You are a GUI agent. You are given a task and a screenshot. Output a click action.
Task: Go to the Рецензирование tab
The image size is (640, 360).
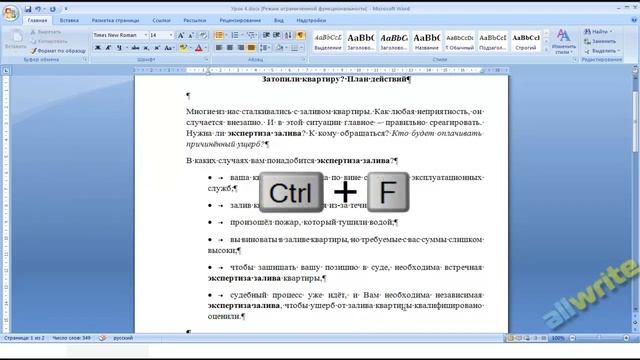click(x=240, y=20)
